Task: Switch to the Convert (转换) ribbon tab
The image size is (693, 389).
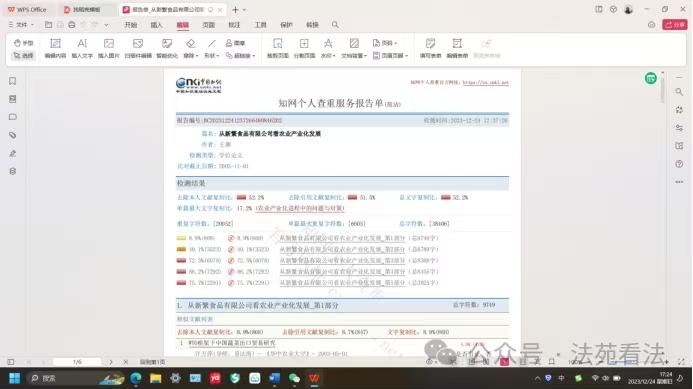Action: click(x=312, y=25)
